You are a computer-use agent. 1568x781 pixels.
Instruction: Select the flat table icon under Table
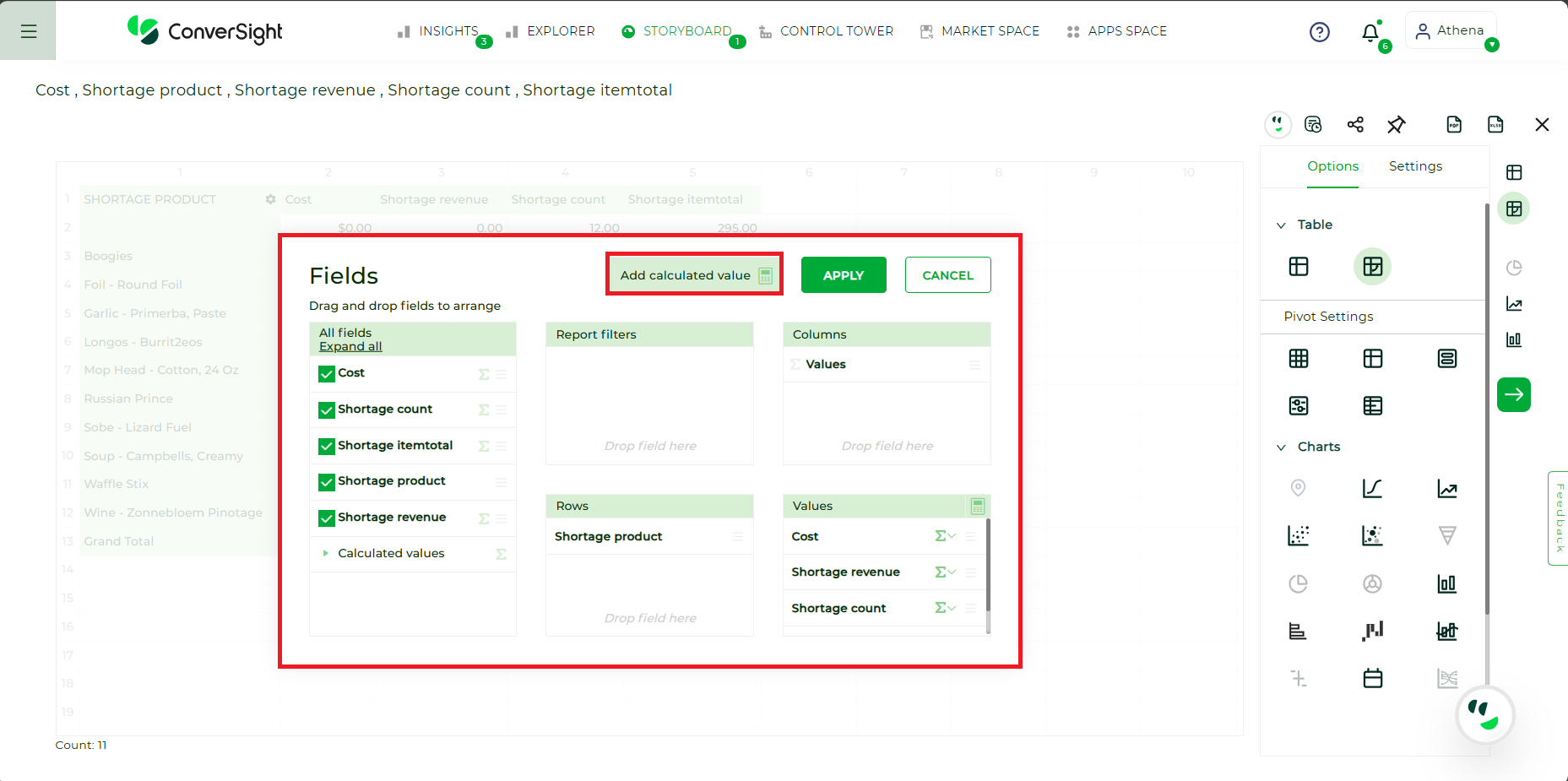1299,267
